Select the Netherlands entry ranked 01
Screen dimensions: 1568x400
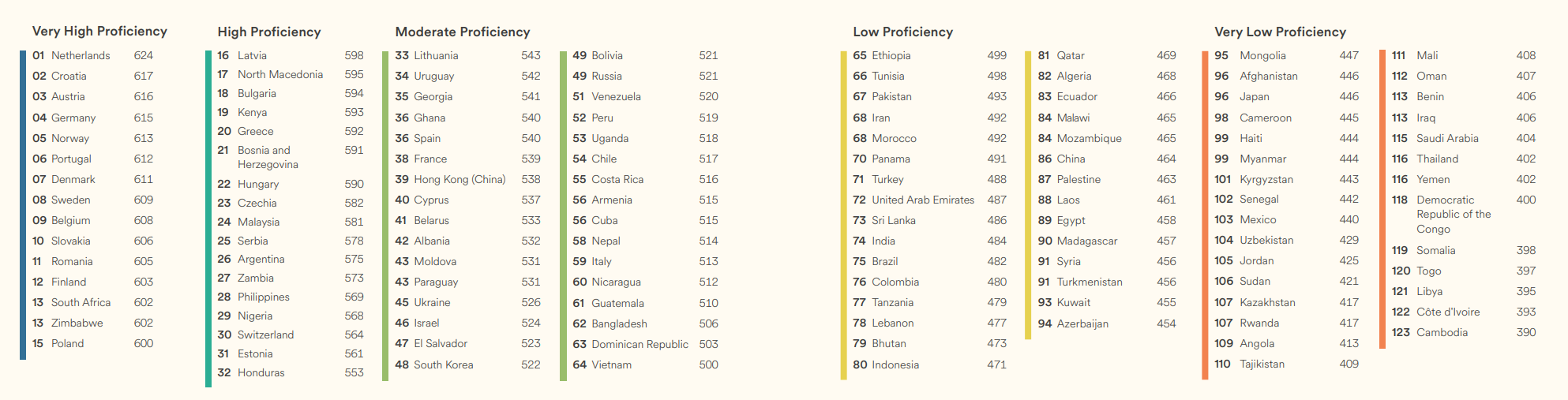(93, 55)
